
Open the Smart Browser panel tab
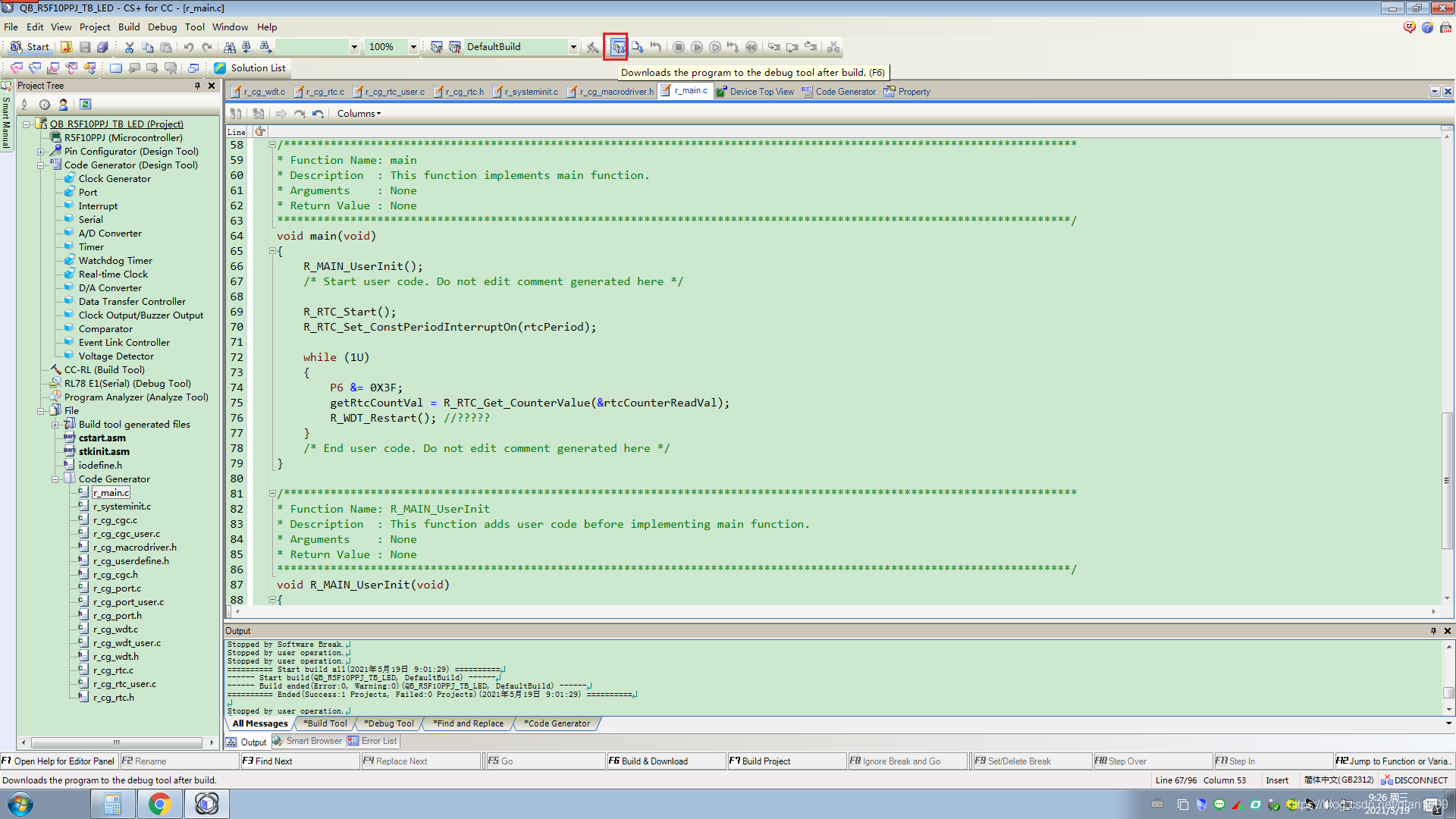click(308, 742)
